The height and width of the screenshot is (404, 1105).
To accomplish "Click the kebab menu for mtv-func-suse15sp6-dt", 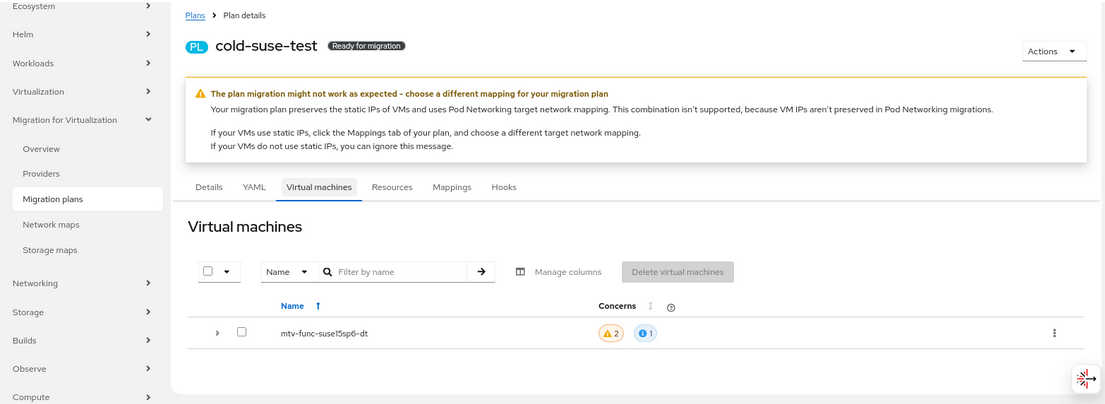I will tap(1054, 333).
